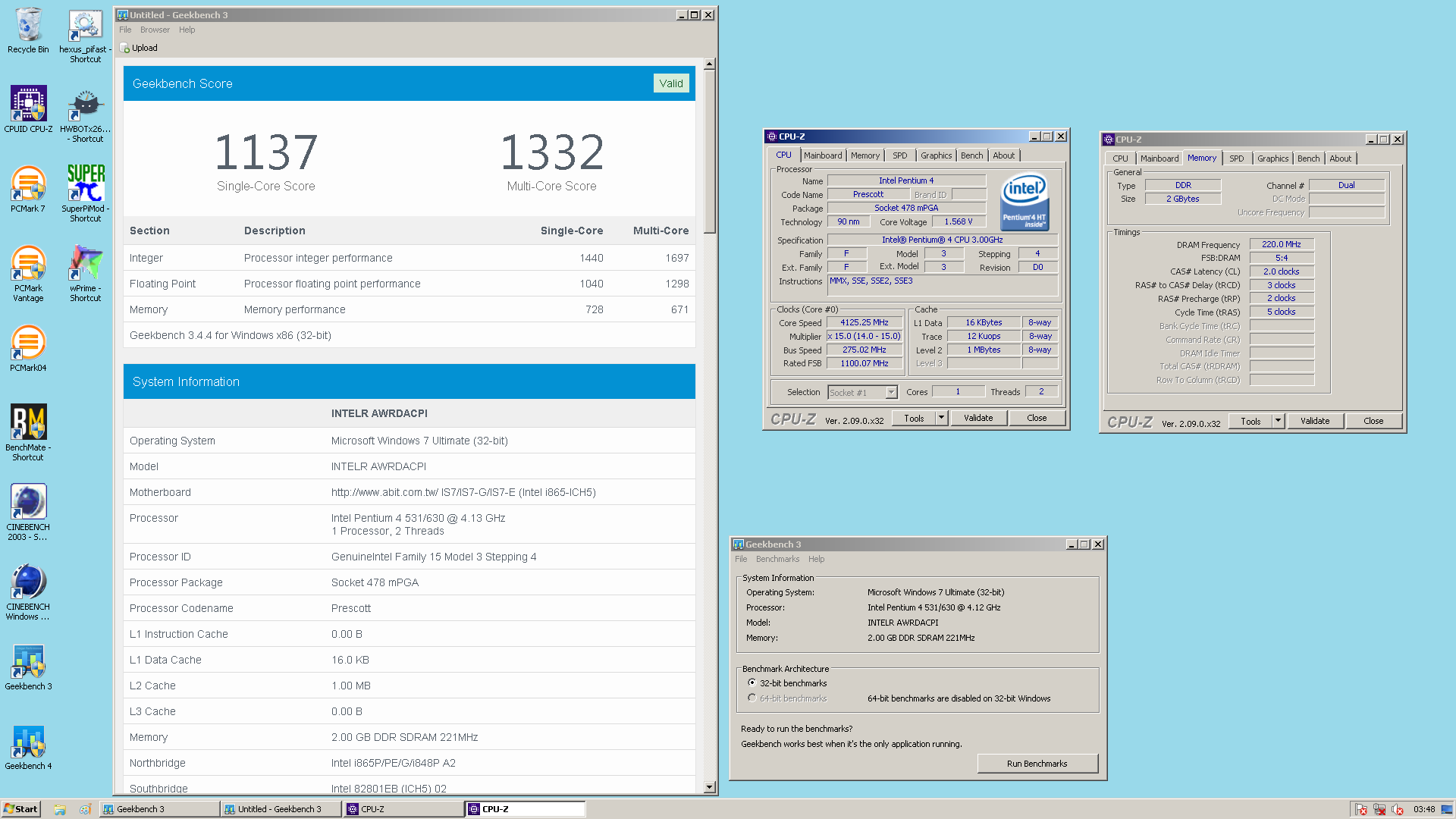This screenshot has height=819, width=1456.
Task: Open SuperPiMod shortcut icon
Action: pyautogui.click(x=85, y=193)
